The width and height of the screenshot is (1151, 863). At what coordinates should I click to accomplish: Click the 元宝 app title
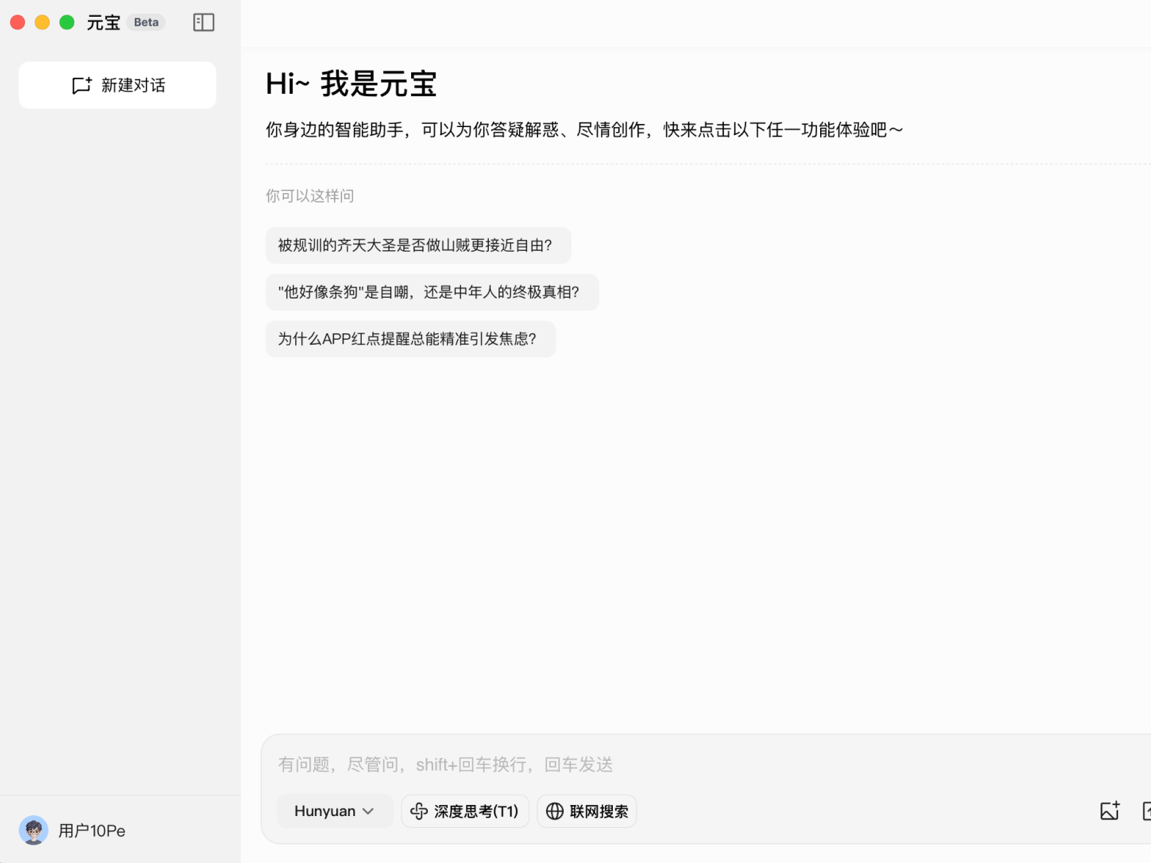tap(104, 23)
